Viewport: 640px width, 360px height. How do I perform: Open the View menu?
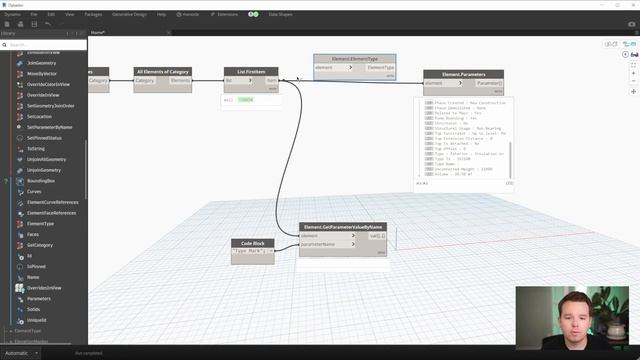point(70,14)
